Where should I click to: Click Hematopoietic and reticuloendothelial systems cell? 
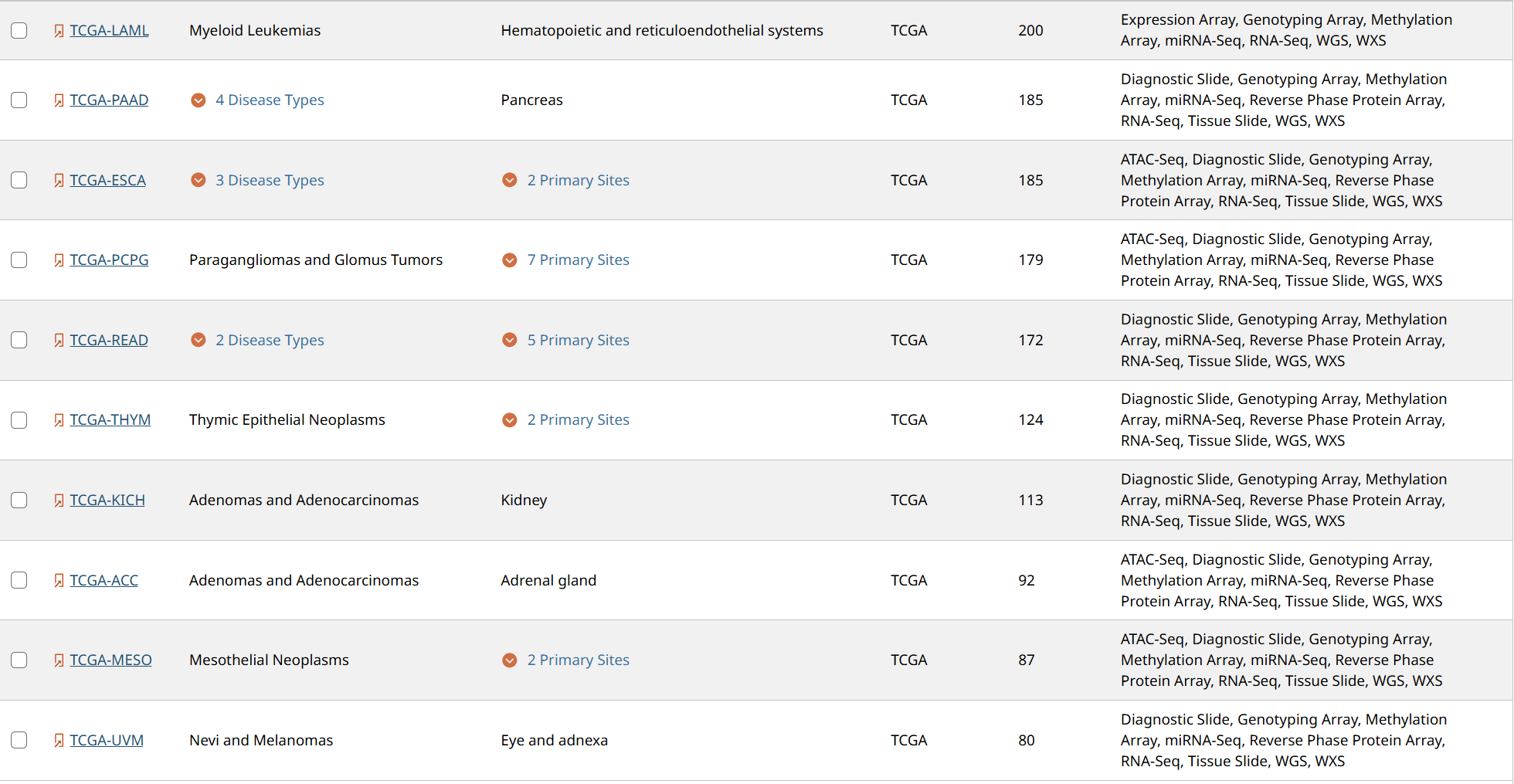(662, 30)
